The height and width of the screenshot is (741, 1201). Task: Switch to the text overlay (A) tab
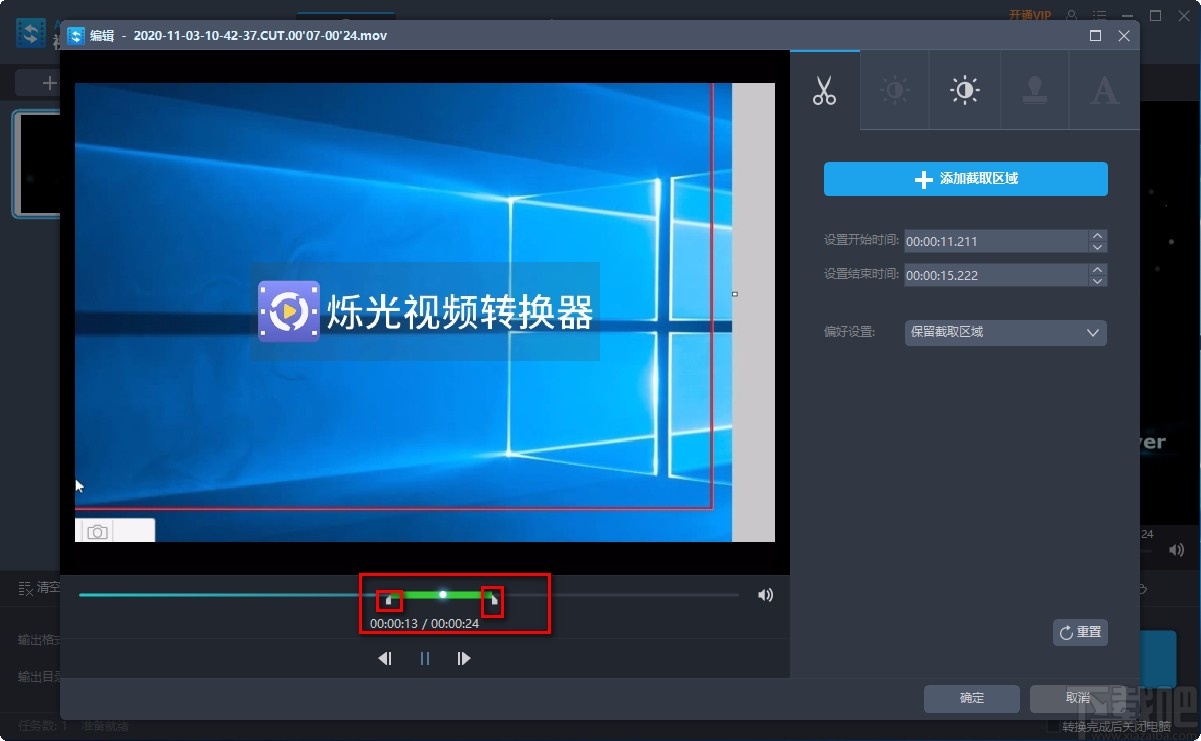pyautogui.click(x=1104, y=90)
